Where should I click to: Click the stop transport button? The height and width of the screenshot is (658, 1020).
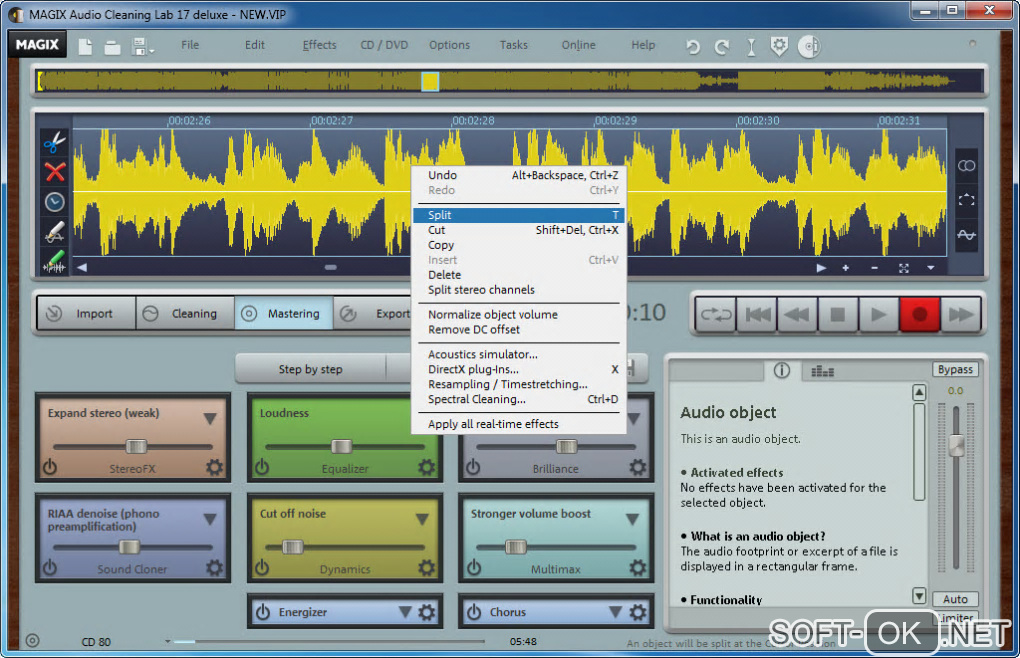(837, 315)
